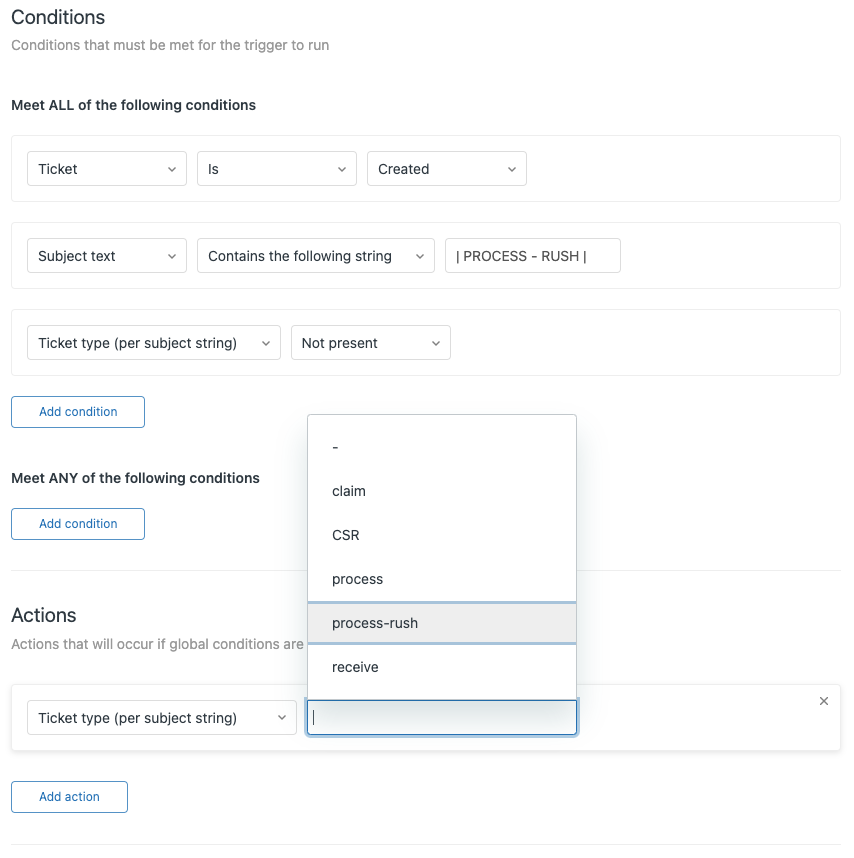Click the Add action button
This screenshot has height=858, width=854.
tap(69, 797)
